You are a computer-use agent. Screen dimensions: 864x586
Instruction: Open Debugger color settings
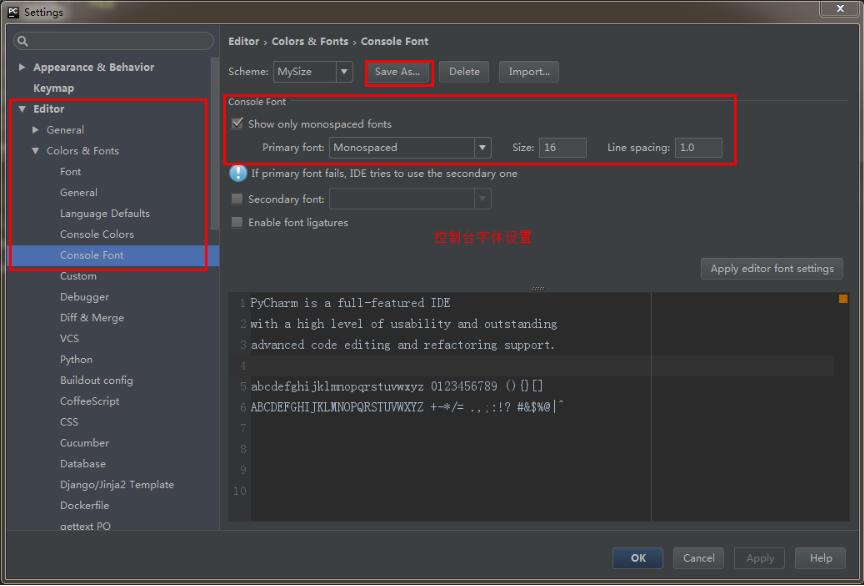[84, 297]
